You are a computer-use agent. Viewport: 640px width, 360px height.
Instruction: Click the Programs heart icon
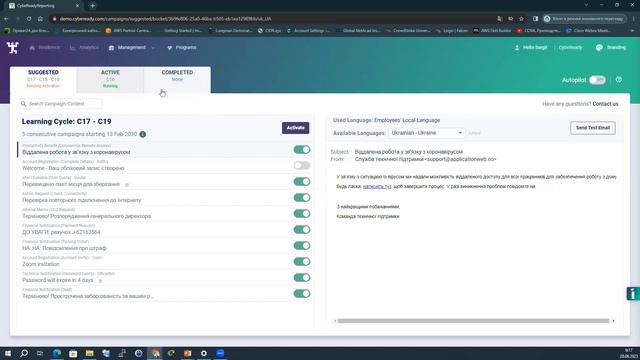[170, 48]
